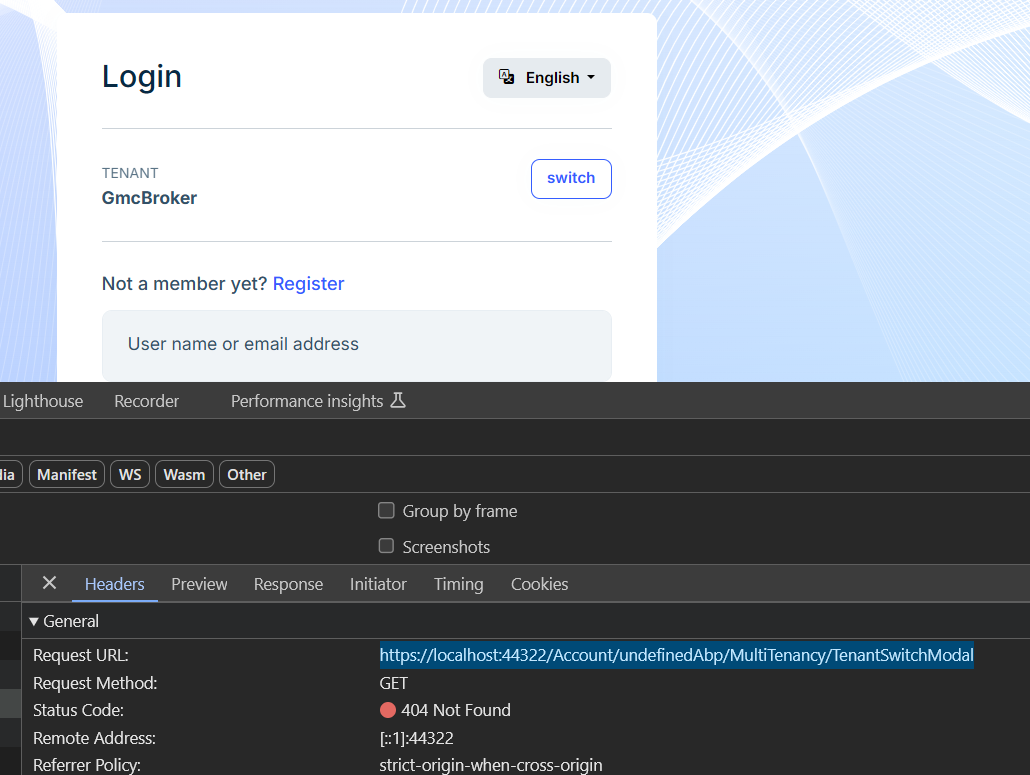1030x775 pixels.
Task: Filter requests by WS type
Action: tap(130, 475)
